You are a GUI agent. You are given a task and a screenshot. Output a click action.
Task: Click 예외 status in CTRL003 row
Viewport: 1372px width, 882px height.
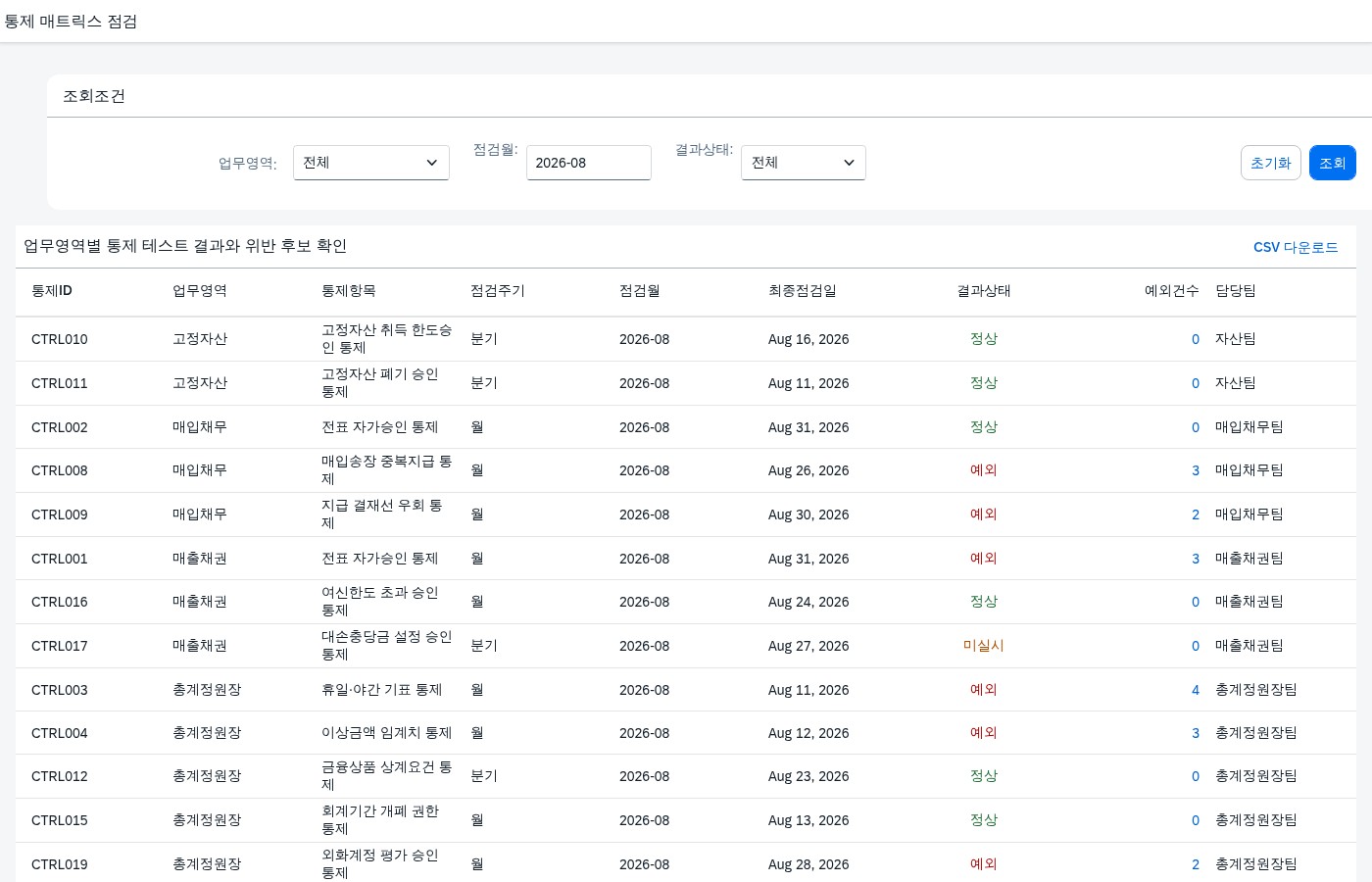[984, 690]
